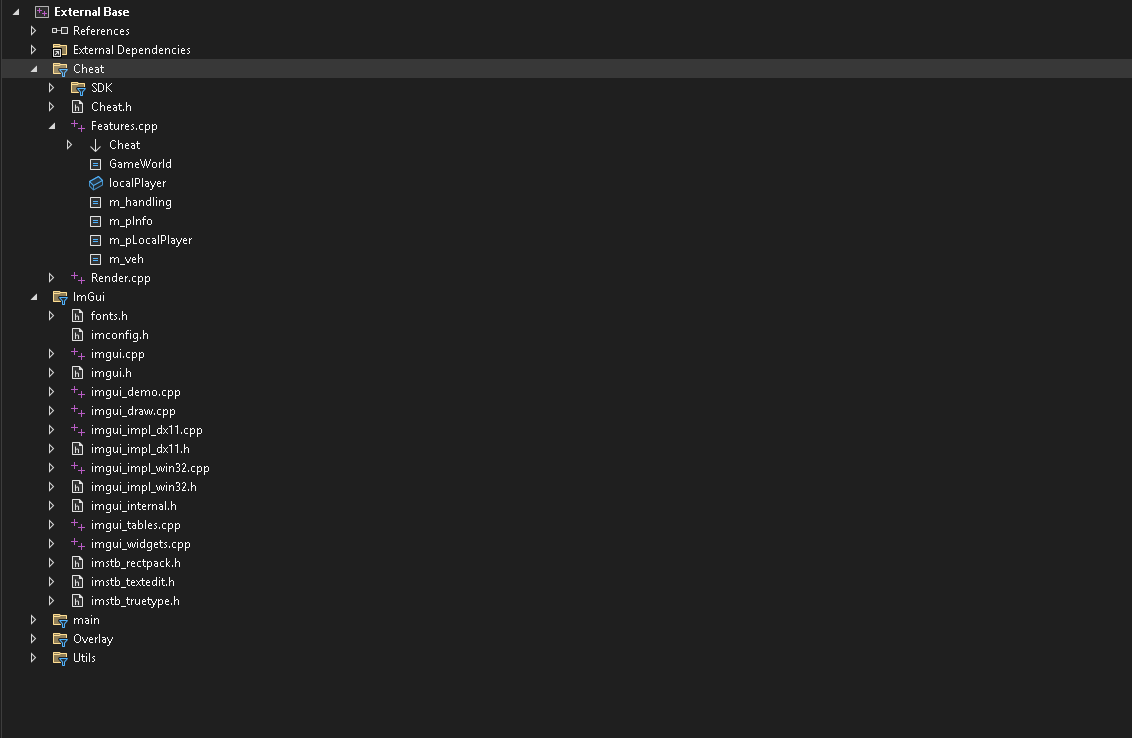The image size is (1132, 738).
Task: Expand the SDK folder
Action: coord(52,88)
